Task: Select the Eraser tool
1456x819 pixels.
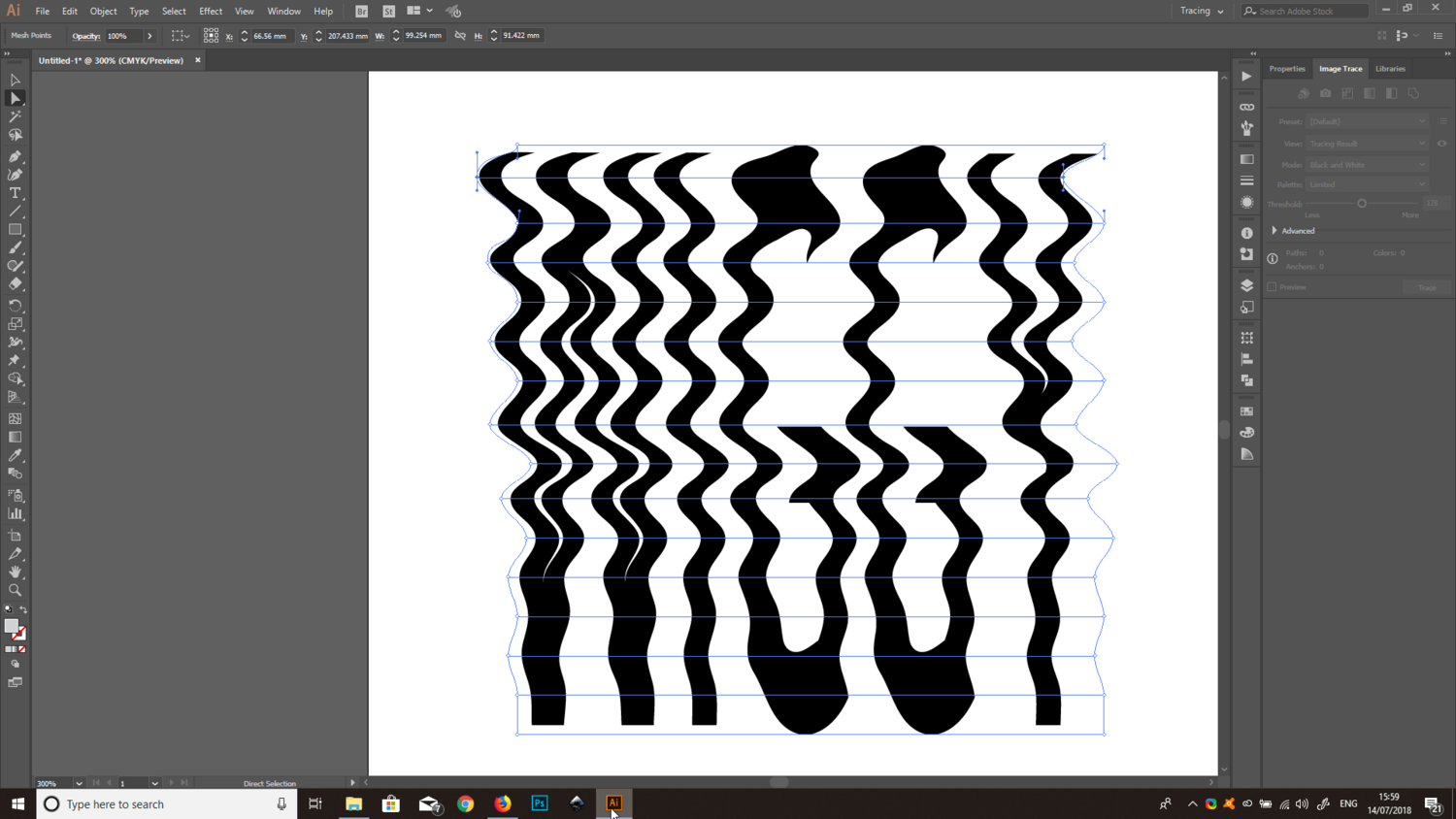Action: tap(15, 284)
